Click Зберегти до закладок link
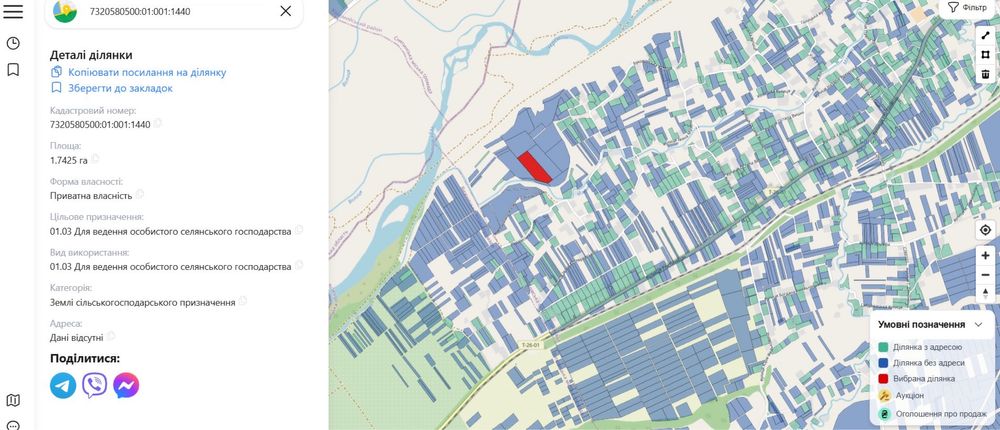Image resolution: width=1000 pixels, height=430 pixels. [121, 88]
